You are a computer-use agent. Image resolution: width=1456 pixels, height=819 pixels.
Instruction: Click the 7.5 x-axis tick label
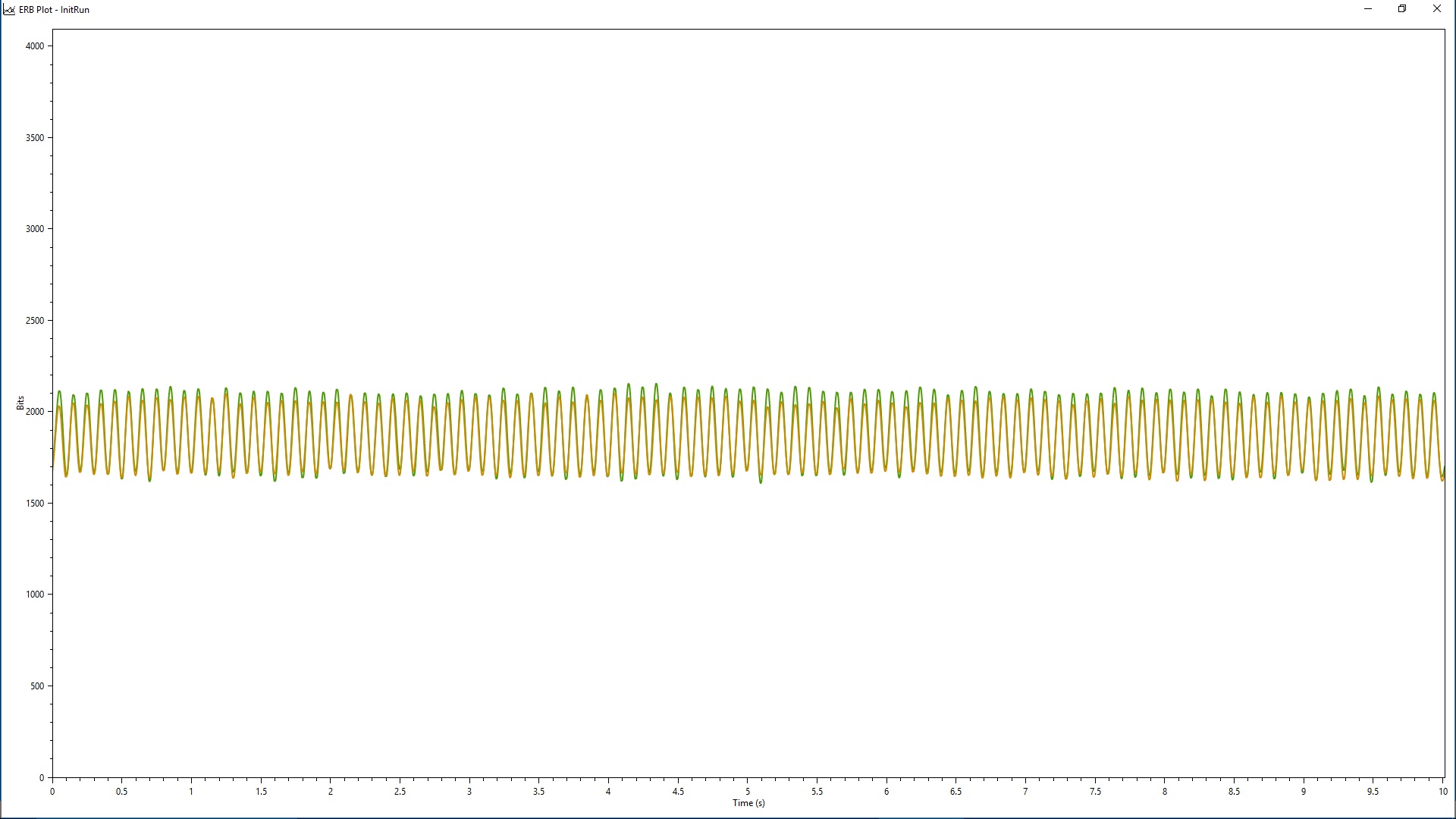1095,792
